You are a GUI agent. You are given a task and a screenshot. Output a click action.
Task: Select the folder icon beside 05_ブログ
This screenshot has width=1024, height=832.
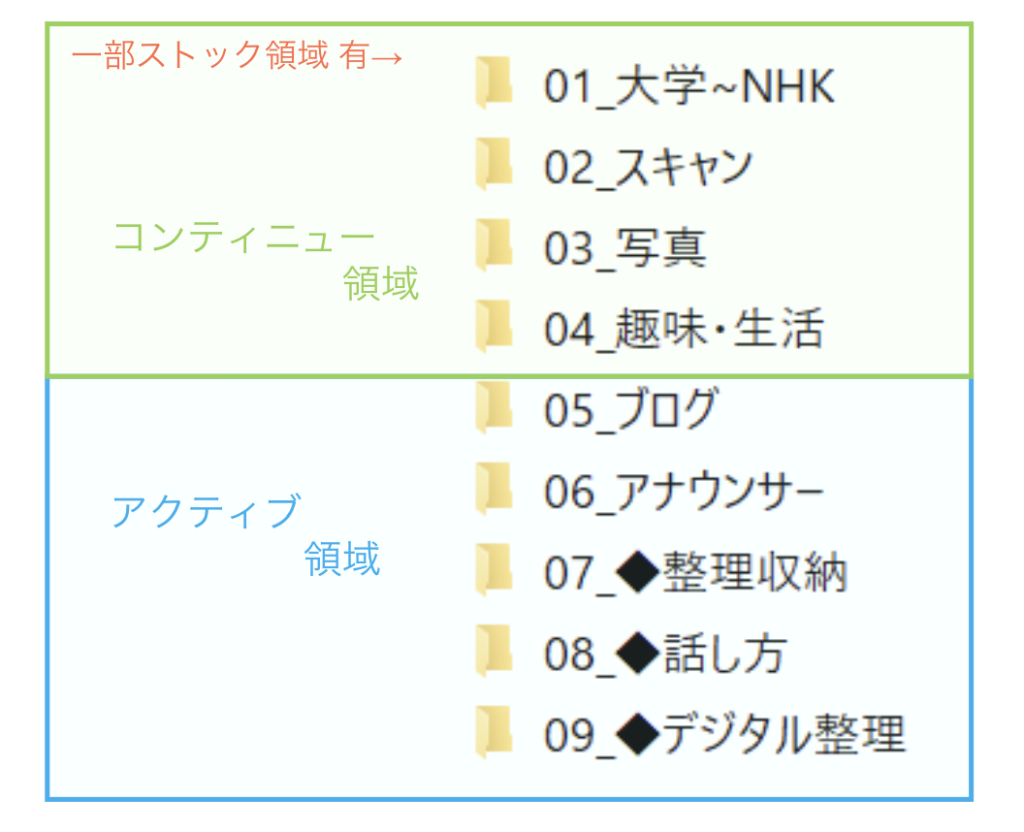[x=494, y=407]
